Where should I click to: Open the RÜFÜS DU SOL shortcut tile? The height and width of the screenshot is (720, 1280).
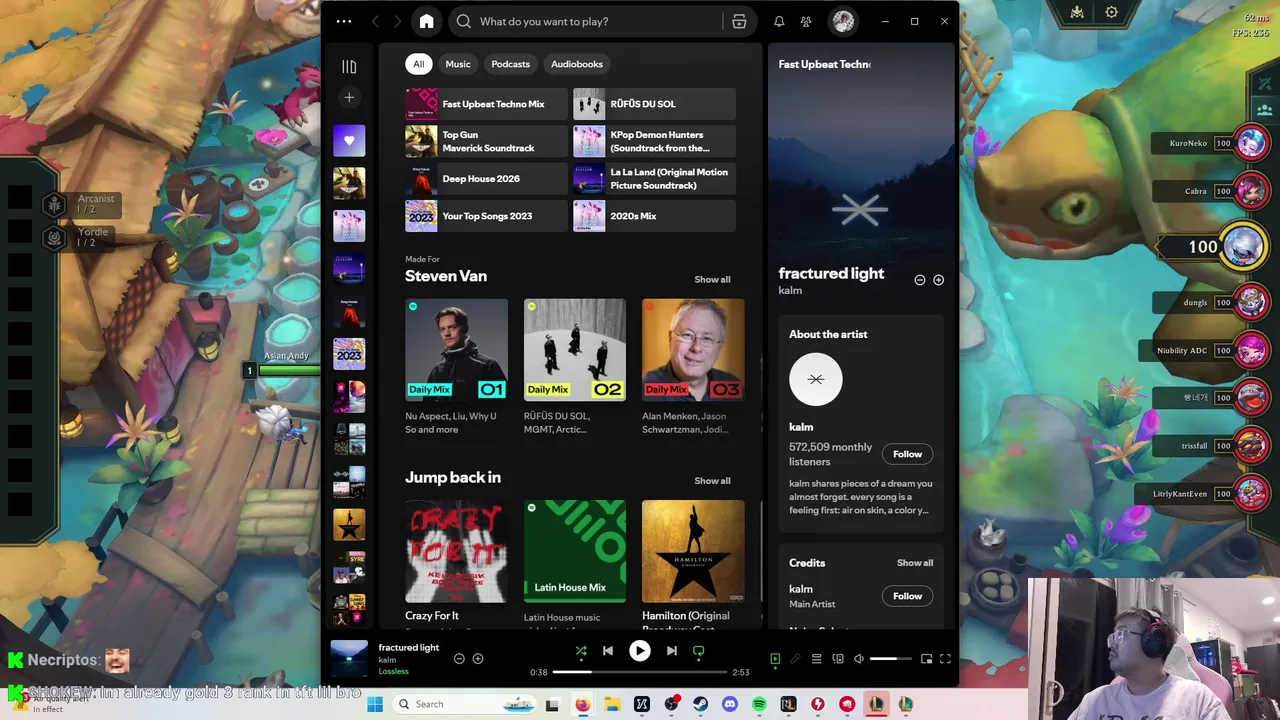pyautogui.click(x=654, y=104)
